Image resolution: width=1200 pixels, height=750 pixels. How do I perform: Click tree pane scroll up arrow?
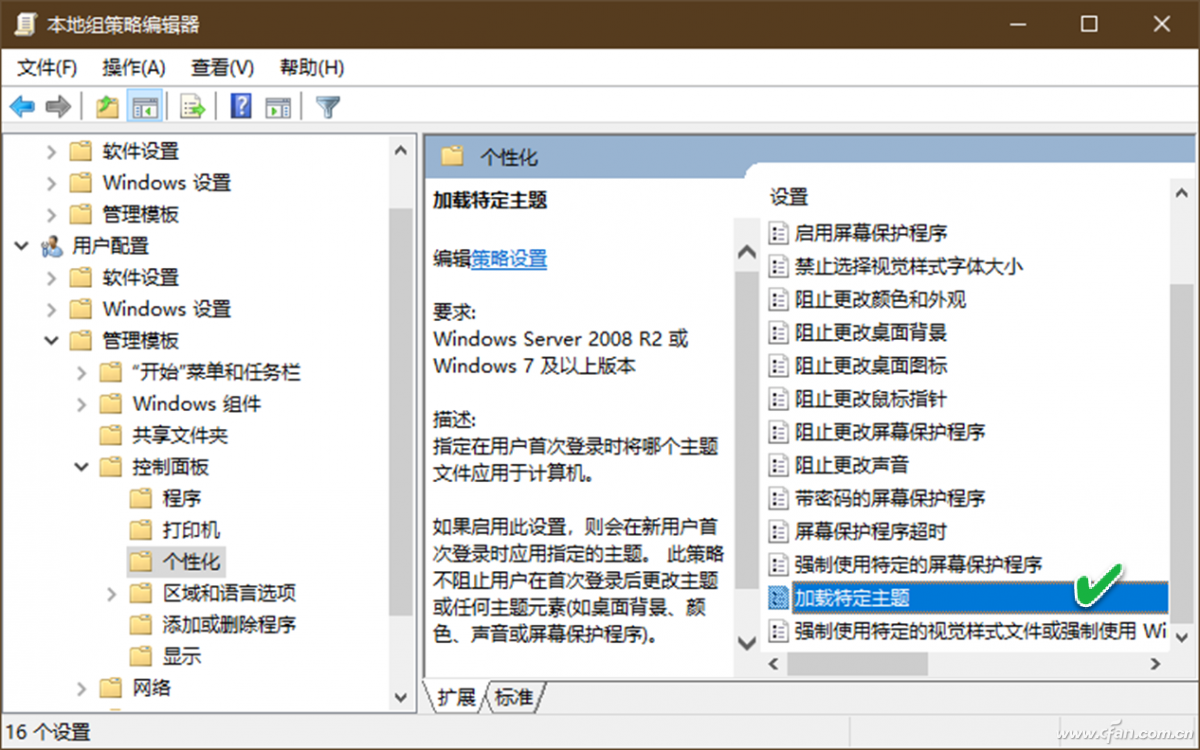pyautogui.click(x=401, y=151)
